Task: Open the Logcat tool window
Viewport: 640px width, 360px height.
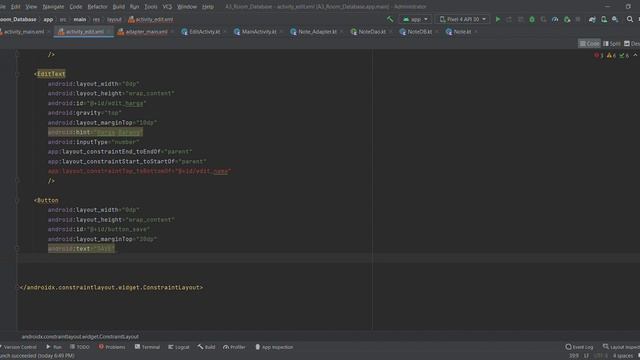Action: pos(179,347)
